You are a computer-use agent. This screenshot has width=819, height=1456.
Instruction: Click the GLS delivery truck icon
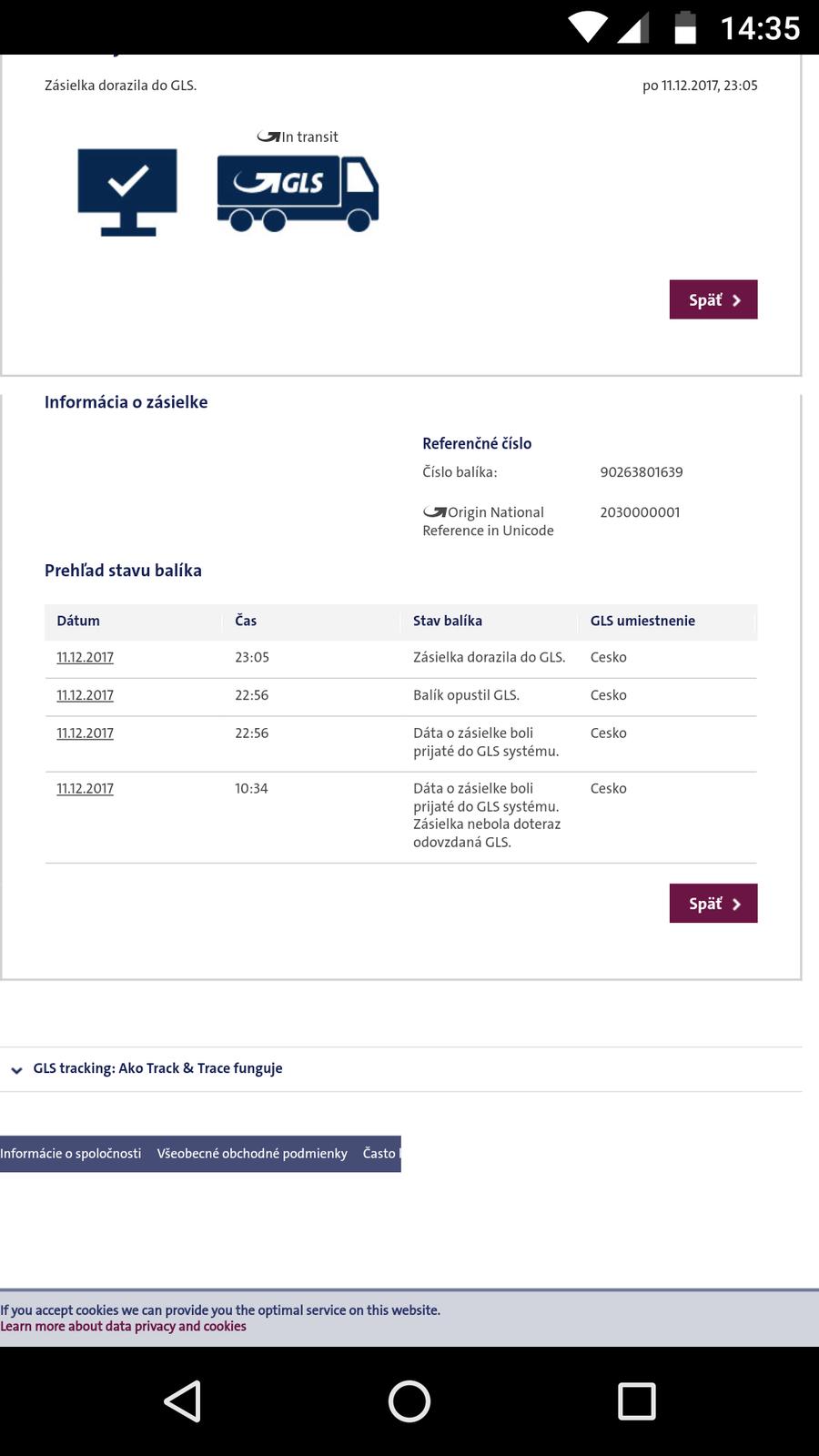click(x=298, y=193)
